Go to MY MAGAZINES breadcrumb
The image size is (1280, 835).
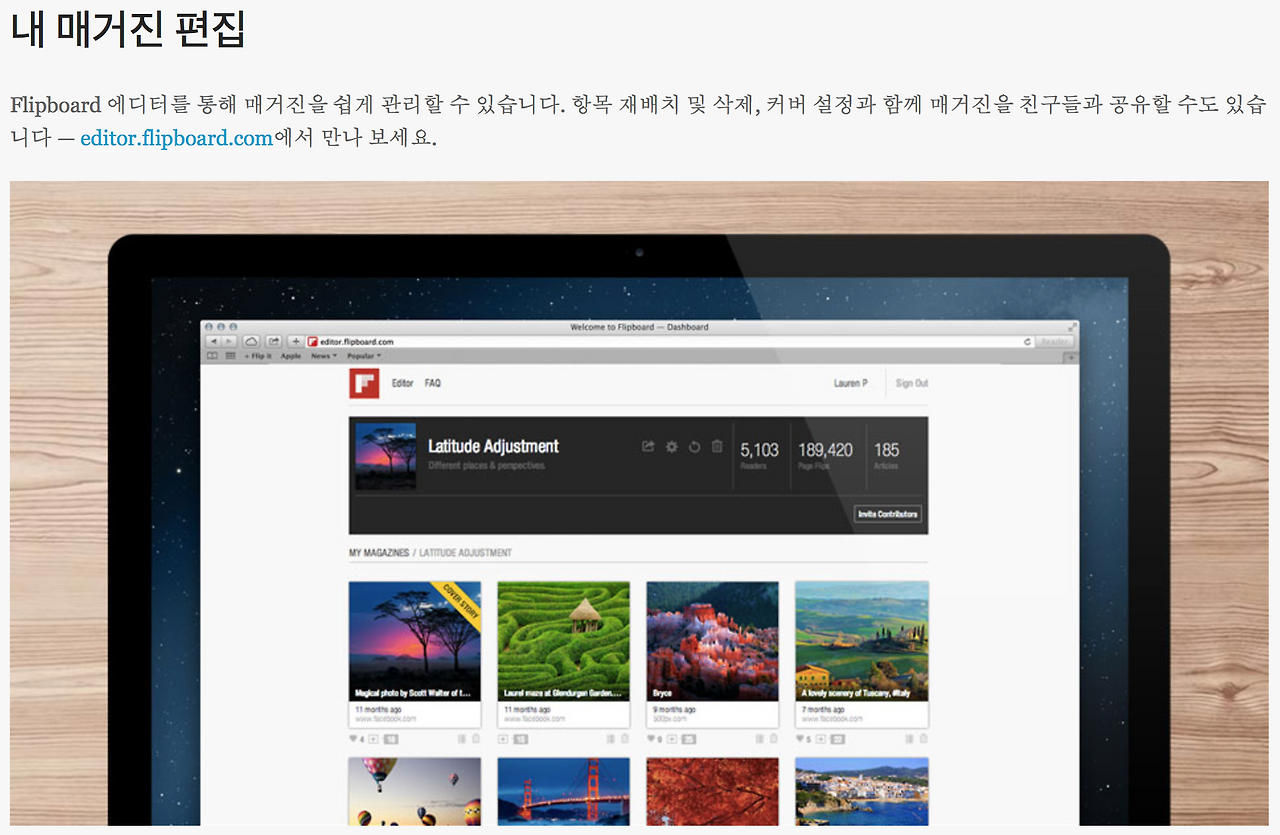[x=379, y=553]
